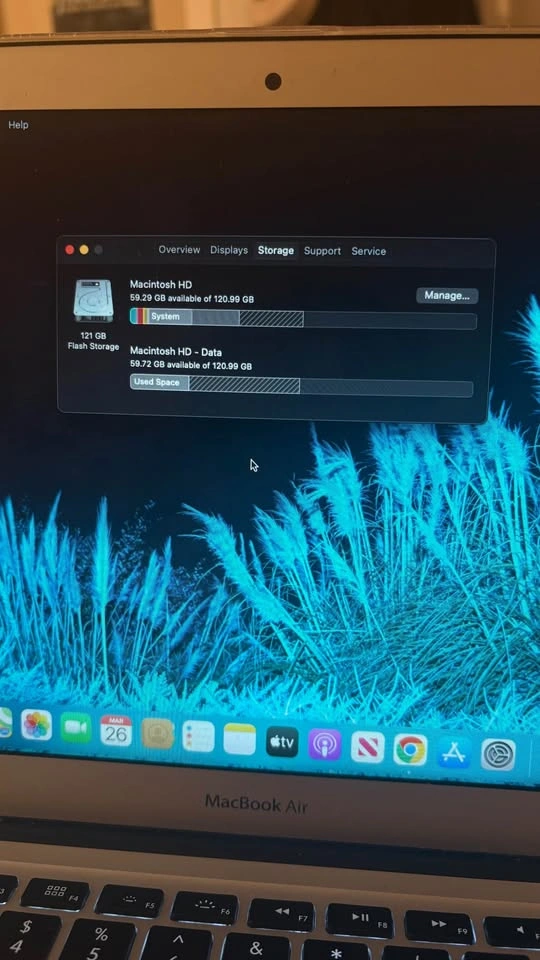
Task: Click the "Macintosh HD - Data" volume name
Action: click(176, 352)
